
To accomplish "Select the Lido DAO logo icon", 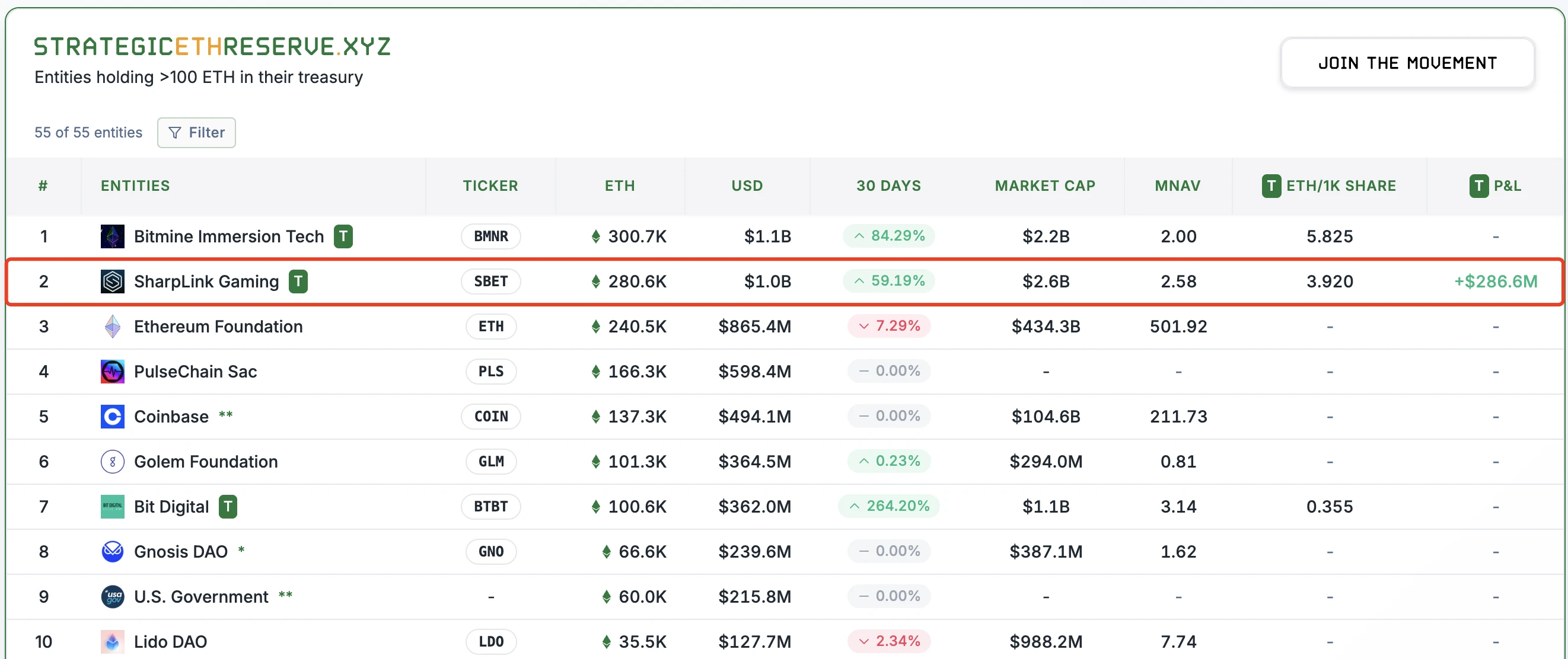I will pos(112,641).
